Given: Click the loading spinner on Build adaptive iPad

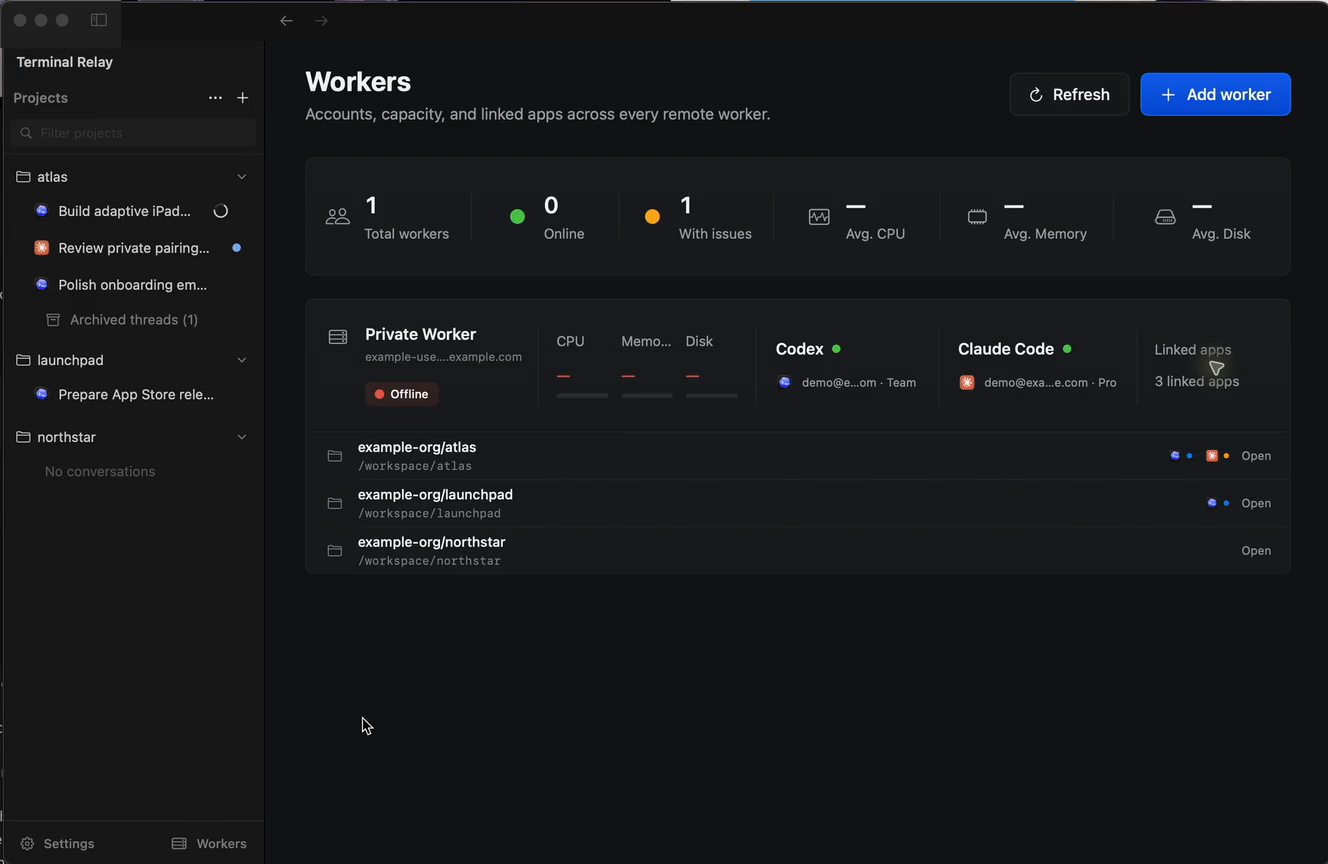Looking at the screenshot, I should point(221,211).
